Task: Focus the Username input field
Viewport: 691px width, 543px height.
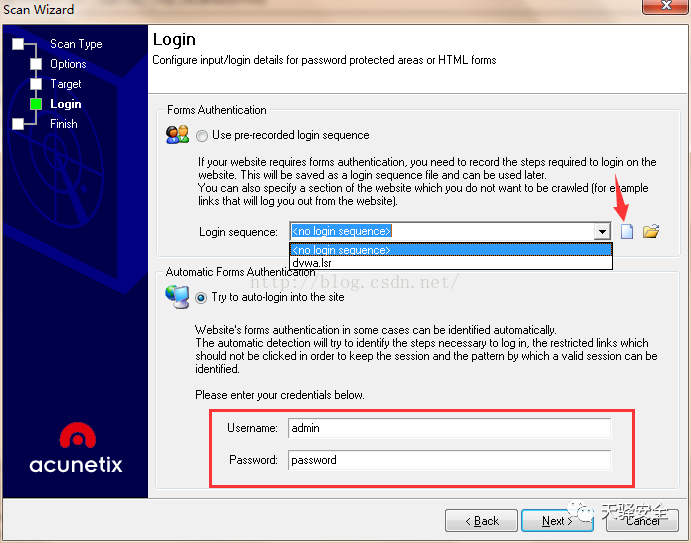Action: click(450, 428)
